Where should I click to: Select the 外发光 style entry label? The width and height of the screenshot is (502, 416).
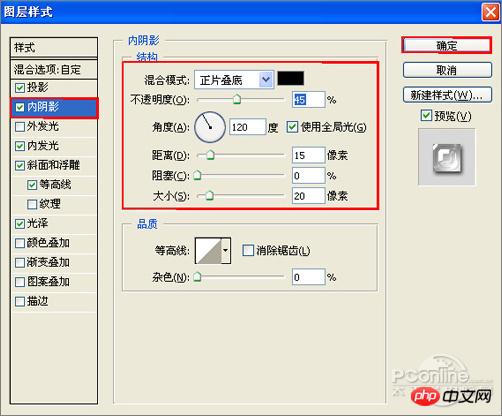click(x=43, y=127)
